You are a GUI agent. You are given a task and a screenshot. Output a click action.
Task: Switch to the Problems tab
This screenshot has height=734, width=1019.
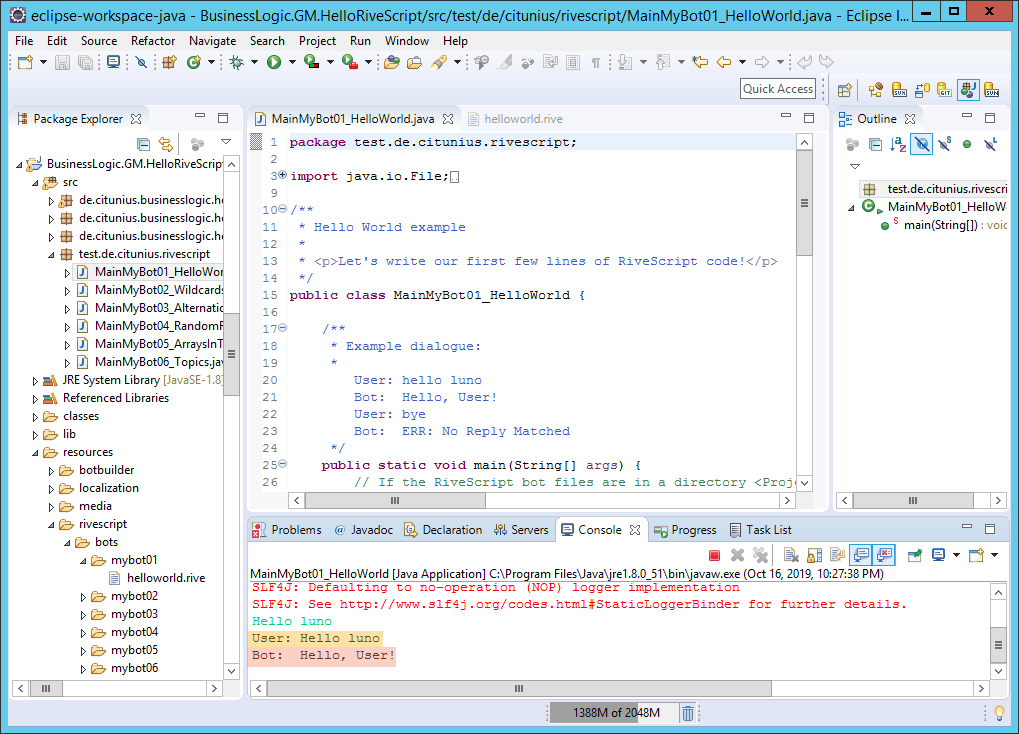click(x=296, y=530)
